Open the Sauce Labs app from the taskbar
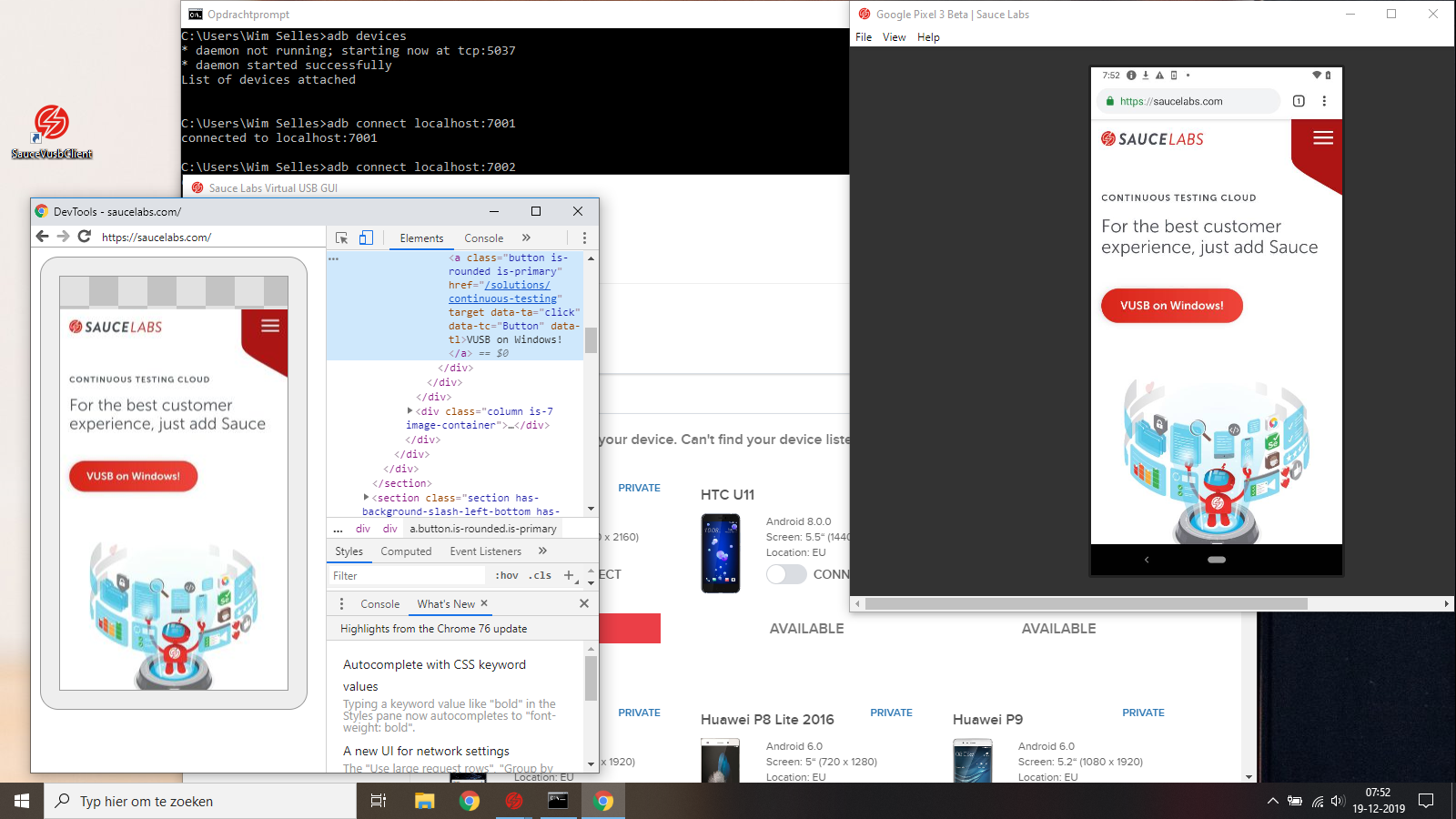 [x=514, y=801]
